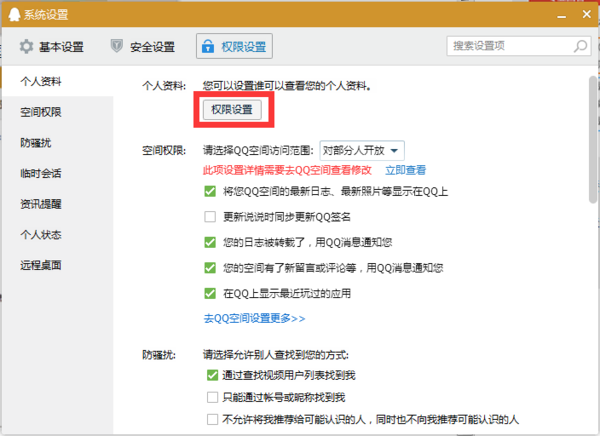600x436 pixels.
Task: Click the red text 此项设置详情需要去QQ空间查看修改
Action: pyautogui.click(x=287, y=170)
